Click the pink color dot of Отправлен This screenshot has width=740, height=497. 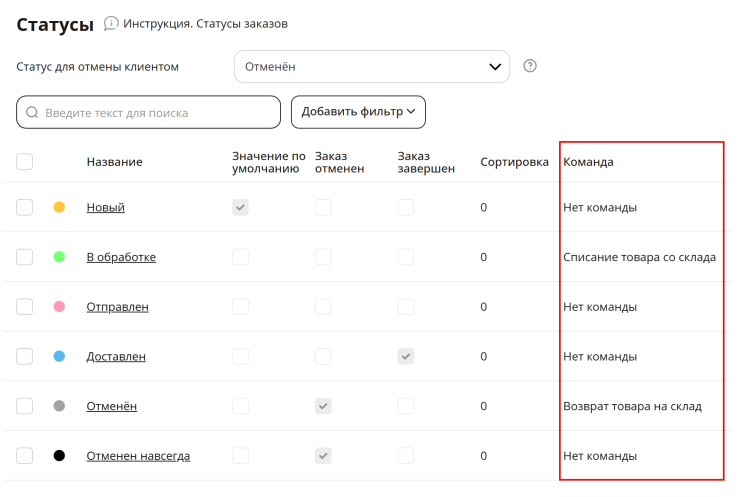coord(59,307)
